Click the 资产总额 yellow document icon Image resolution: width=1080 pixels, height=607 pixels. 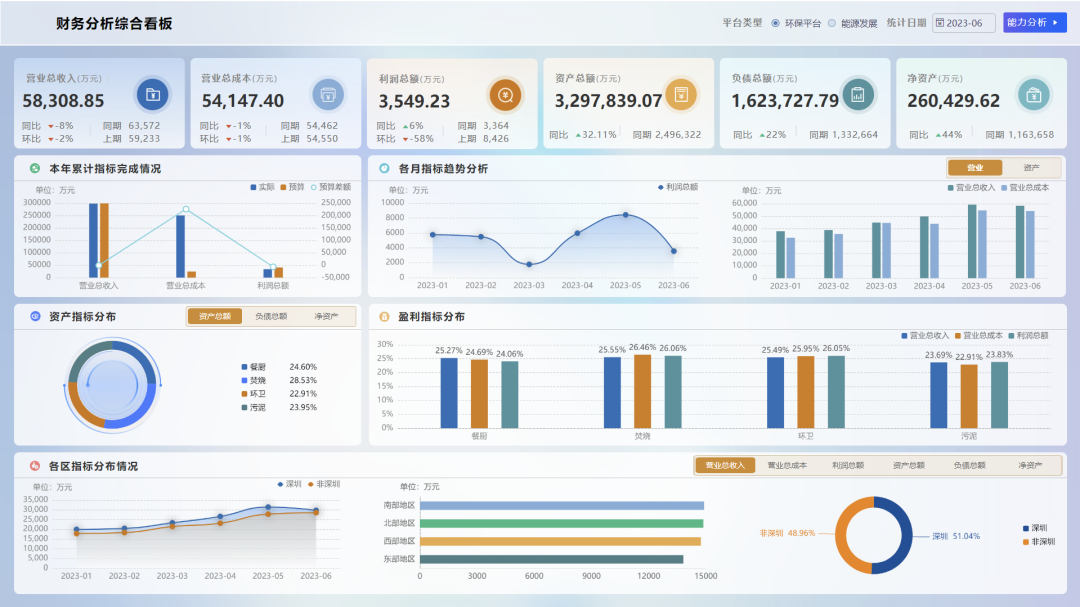681,94
